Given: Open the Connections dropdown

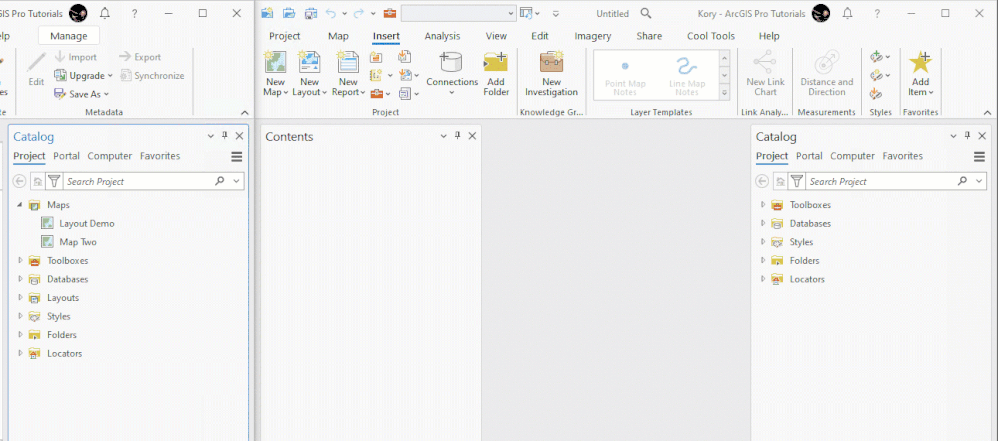Looking at the screenshot, I should click(x=452, y=74).
